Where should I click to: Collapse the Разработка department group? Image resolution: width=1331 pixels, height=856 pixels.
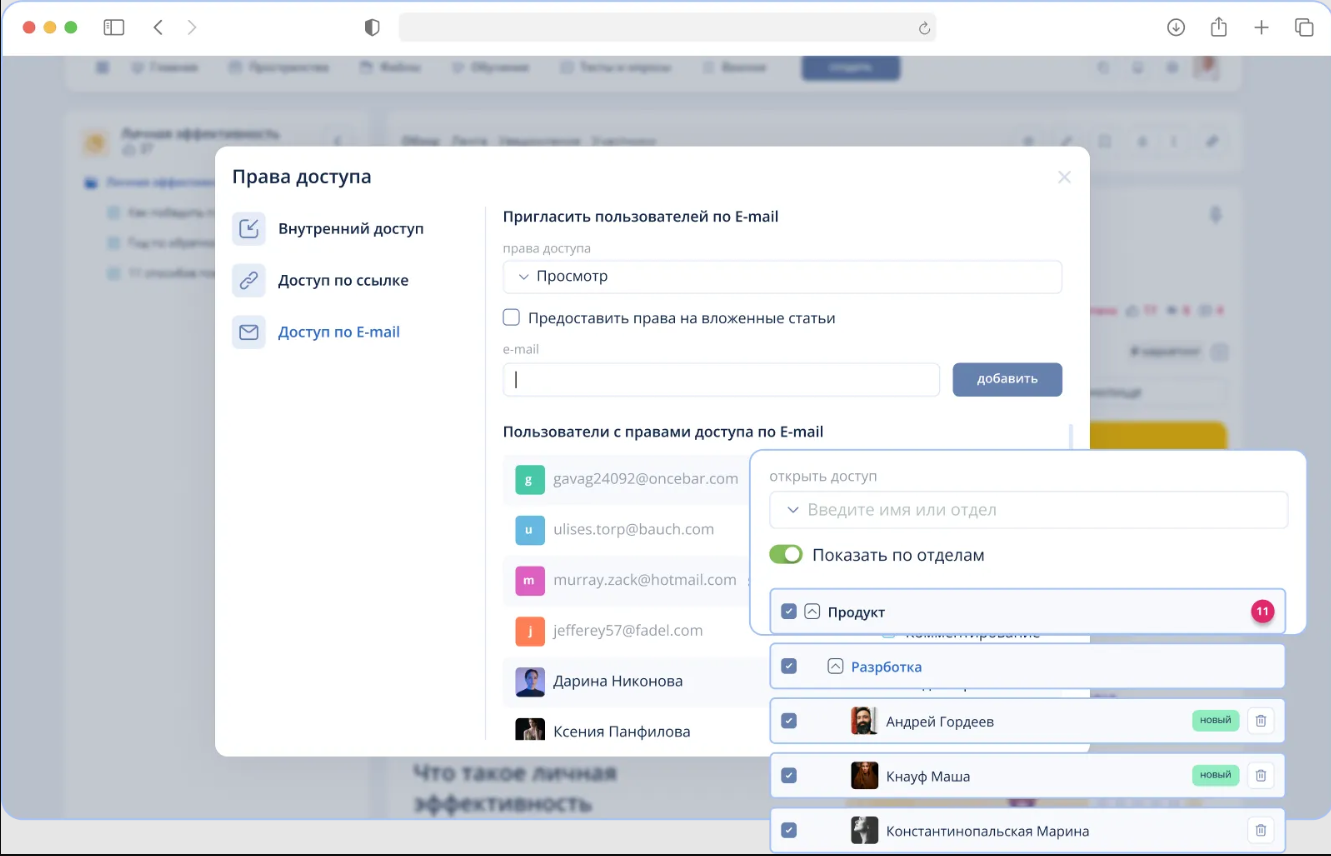[836, 666]
